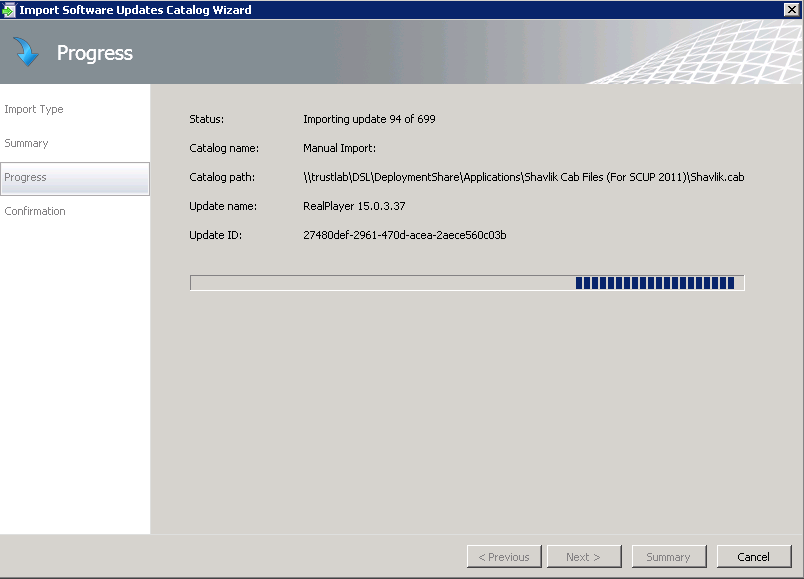Click the Previous button
The image size is (804, 579).
pyautogui.click(x=504, y=556)
